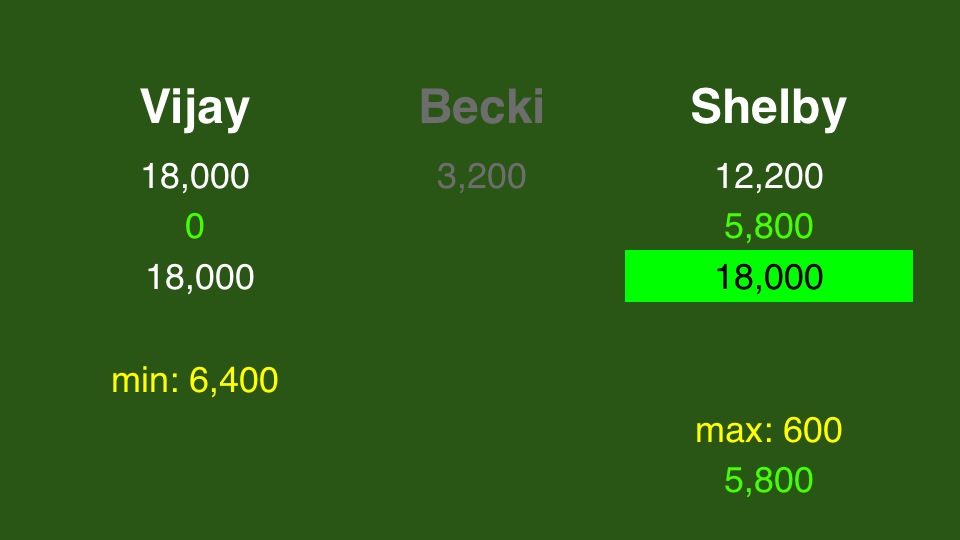Click the left edge of the green highlight bar

pyautogui.click(x=627, y=276)
